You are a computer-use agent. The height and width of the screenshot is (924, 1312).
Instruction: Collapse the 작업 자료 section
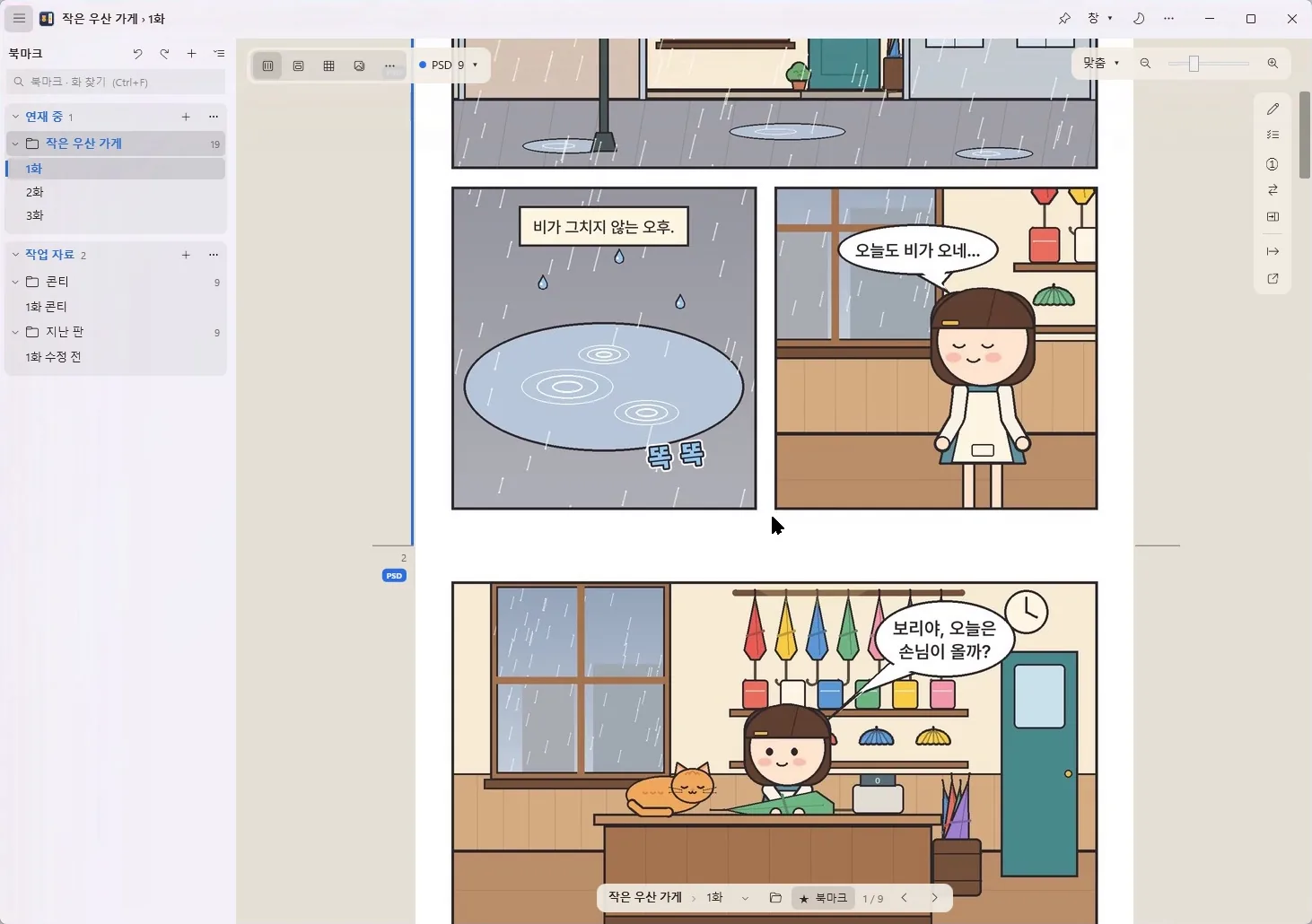pos(15,255)
